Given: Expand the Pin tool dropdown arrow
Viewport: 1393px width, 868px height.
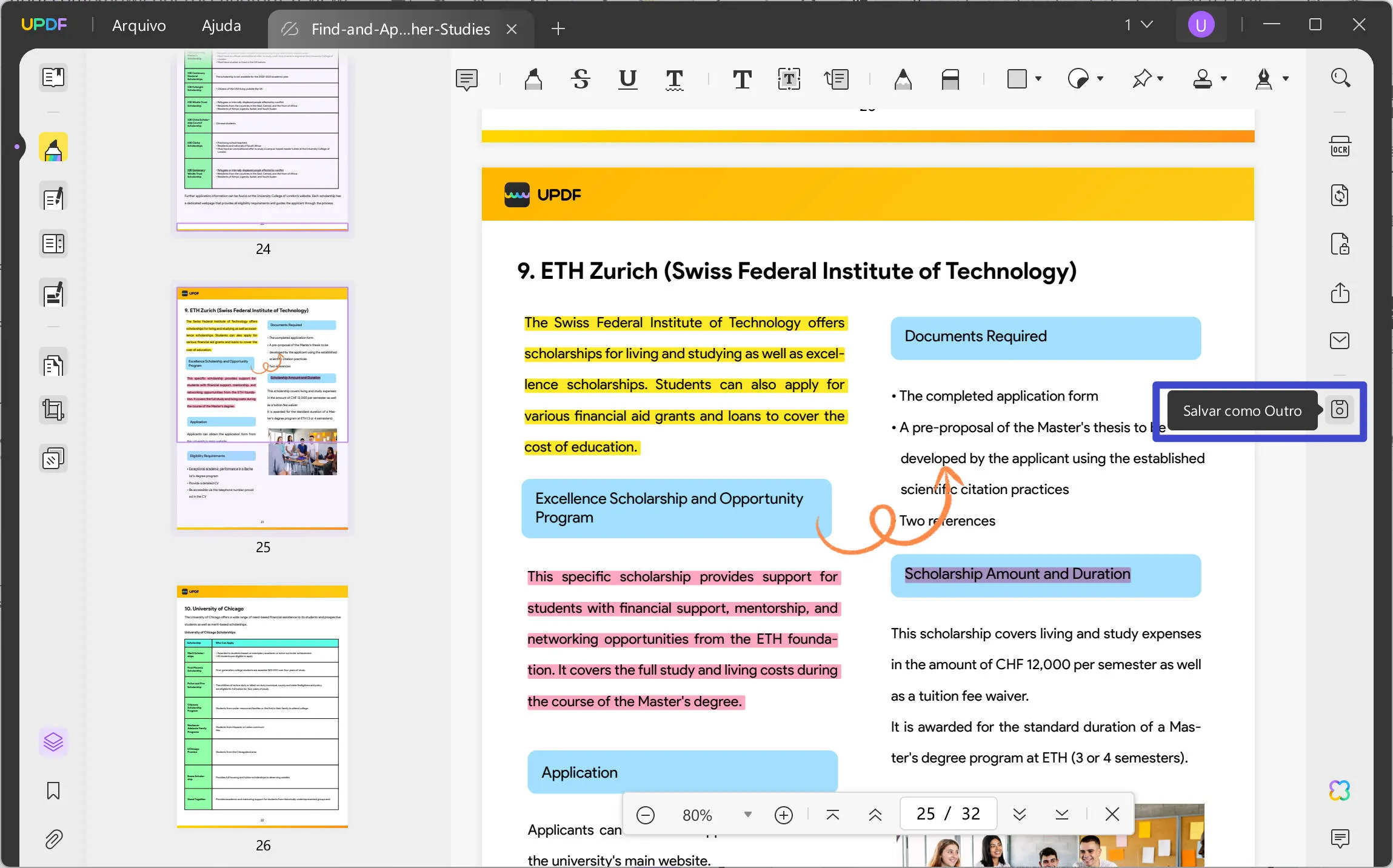Looking at the screenshot, I should pos(1160,79).
